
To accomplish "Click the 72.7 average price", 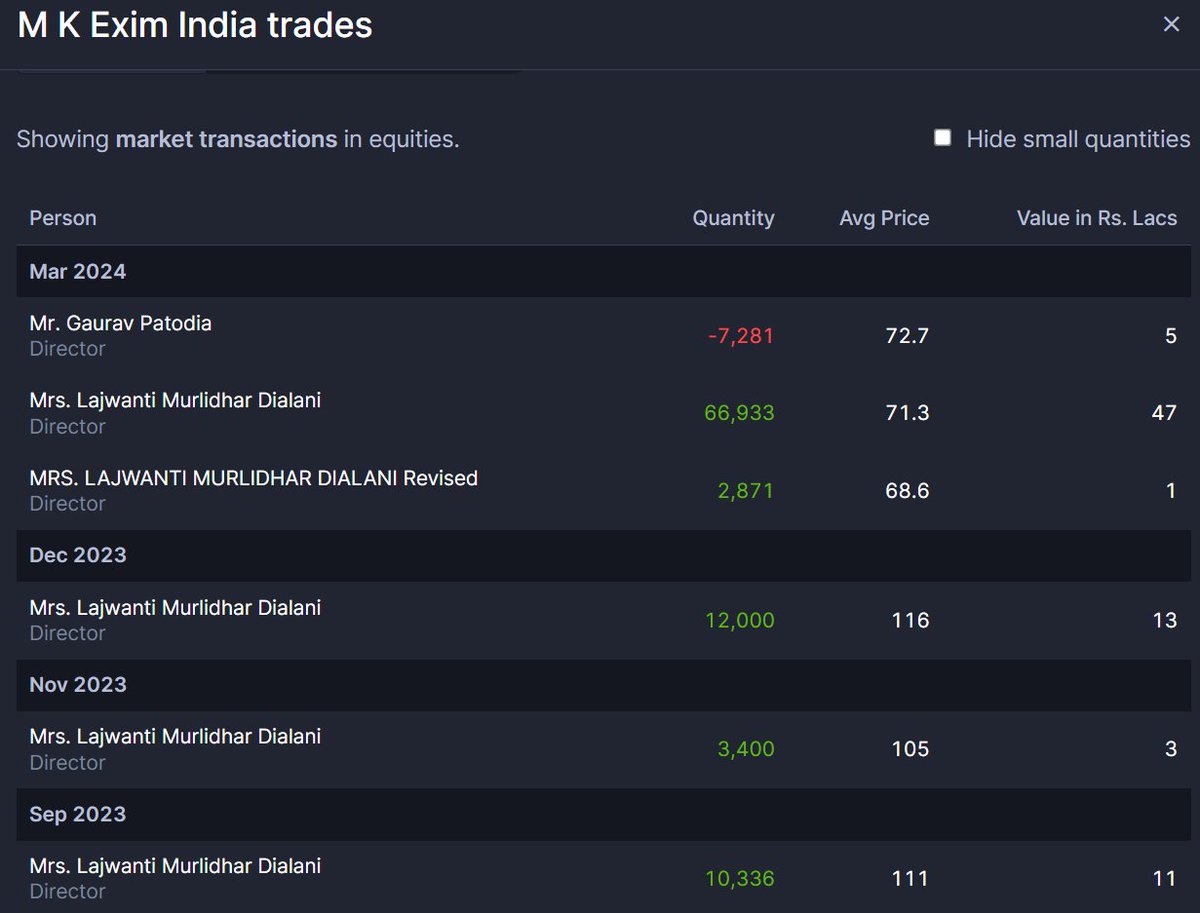I will coord(907,336).
